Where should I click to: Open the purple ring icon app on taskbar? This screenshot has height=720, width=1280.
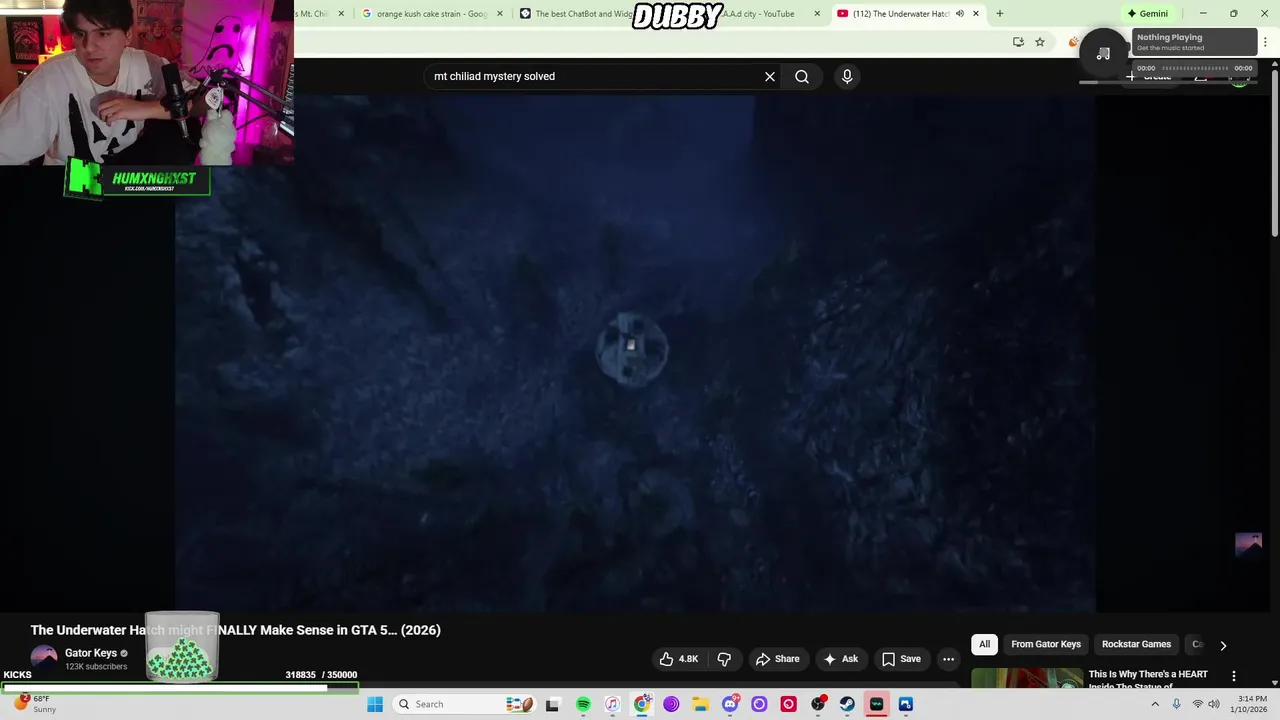click(759, 704)
